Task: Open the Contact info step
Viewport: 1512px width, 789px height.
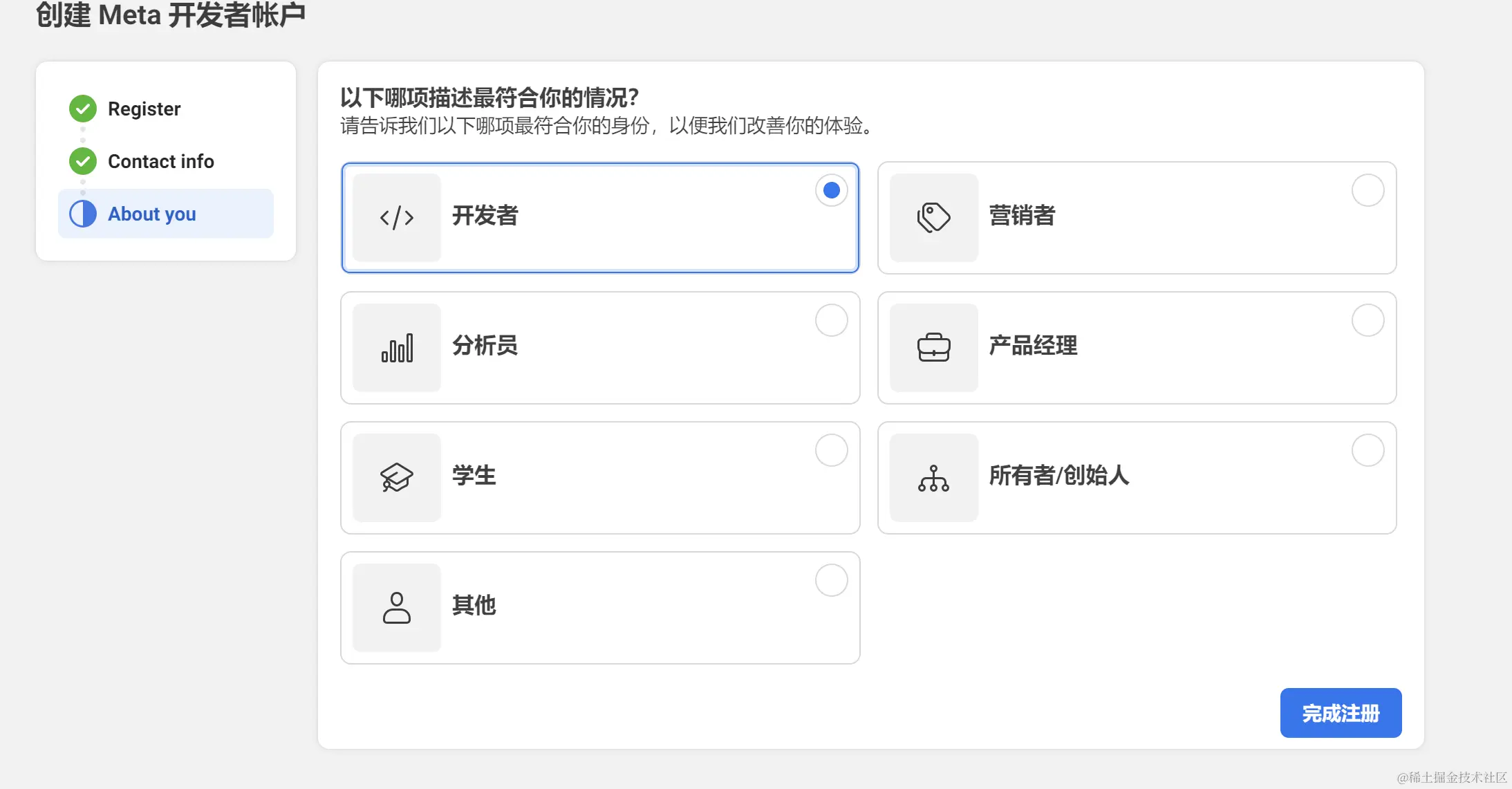Action: (160, 161)
